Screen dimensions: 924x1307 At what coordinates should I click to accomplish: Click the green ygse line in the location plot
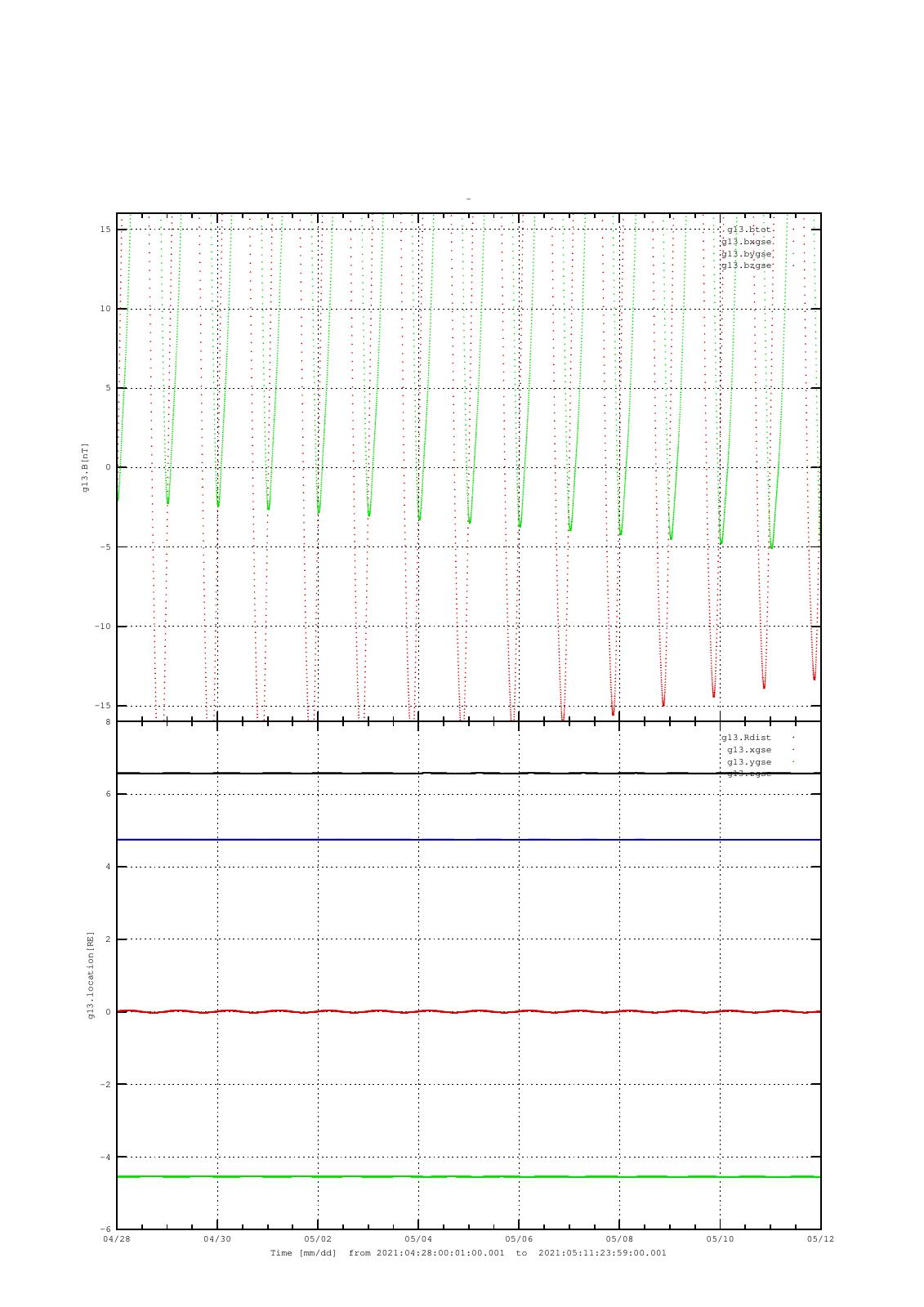tap(469, 1176)
